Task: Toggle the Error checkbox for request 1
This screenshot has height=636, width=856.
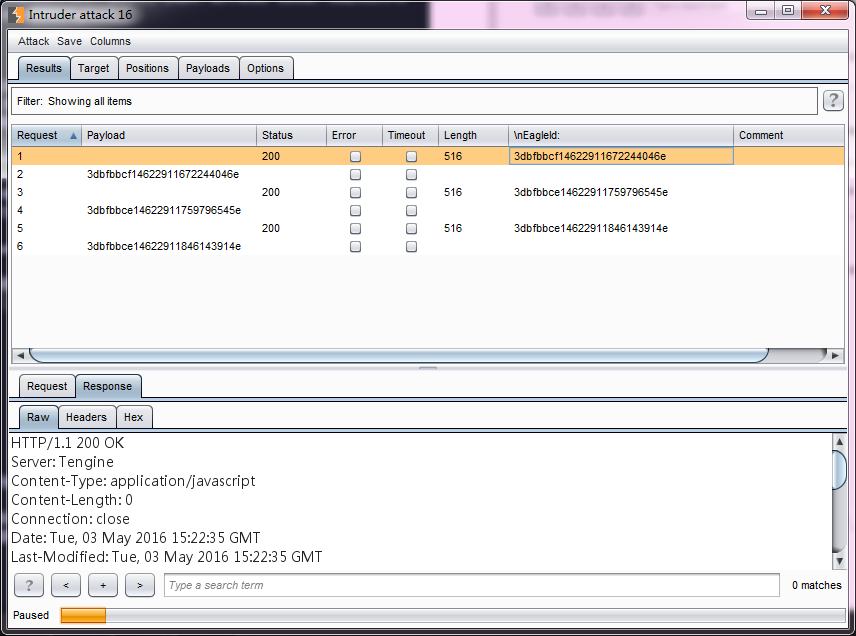Action: coord(355,157)
